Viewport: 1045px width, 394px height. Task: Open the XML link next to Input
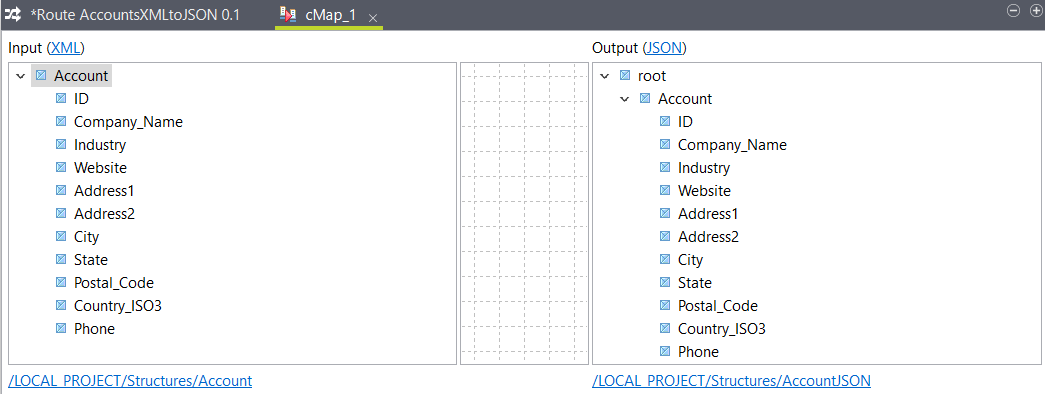65,48
